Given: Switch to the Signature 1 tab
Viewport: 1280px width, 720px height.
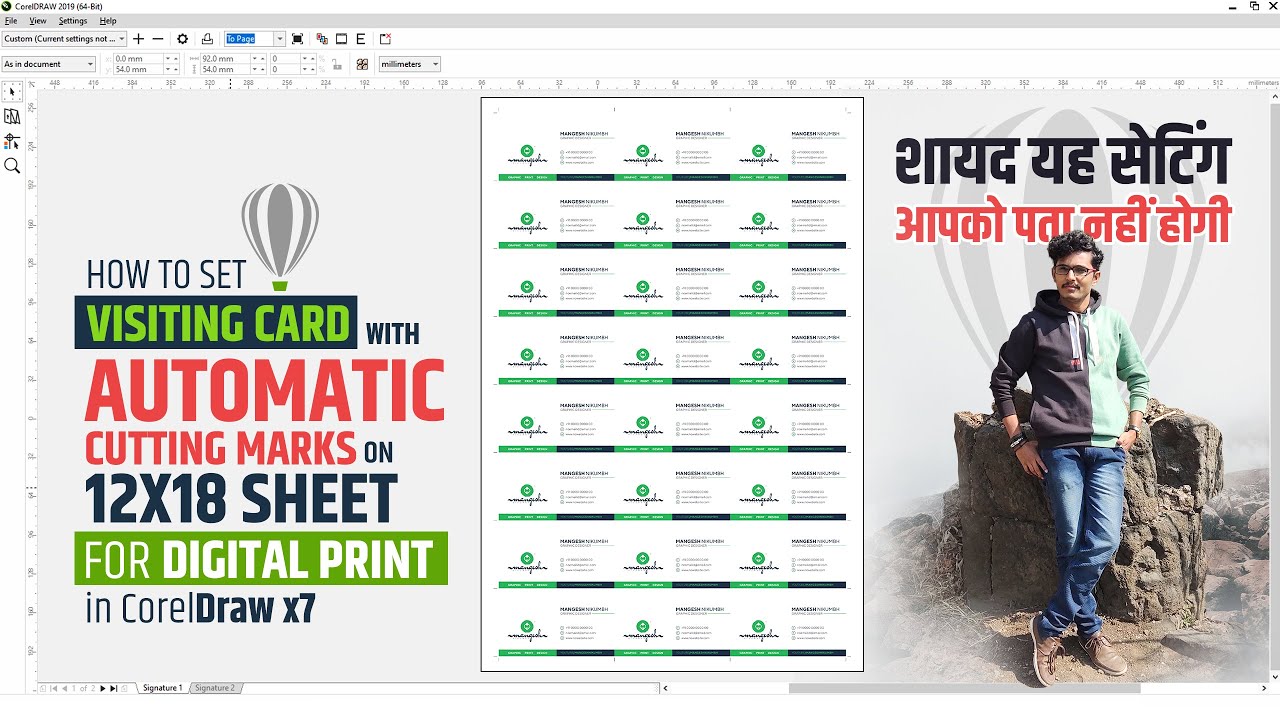Looking at the screenshot, I should pos(162,688).
